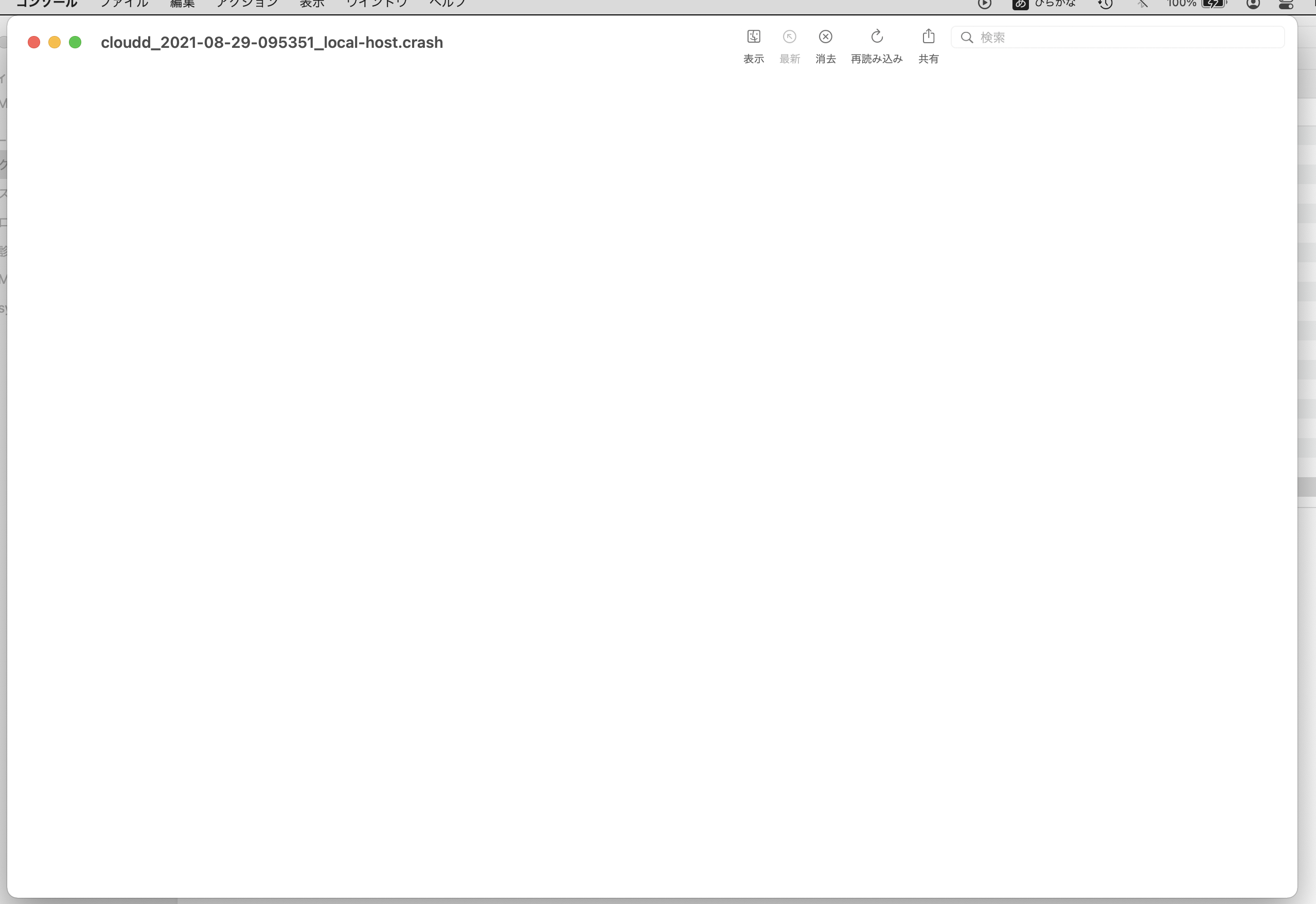This screenshot has height=904, width=1316.
Task: Click the user account icon in the menu bar
Action: pyautogui.click(x=1253, y=4)
